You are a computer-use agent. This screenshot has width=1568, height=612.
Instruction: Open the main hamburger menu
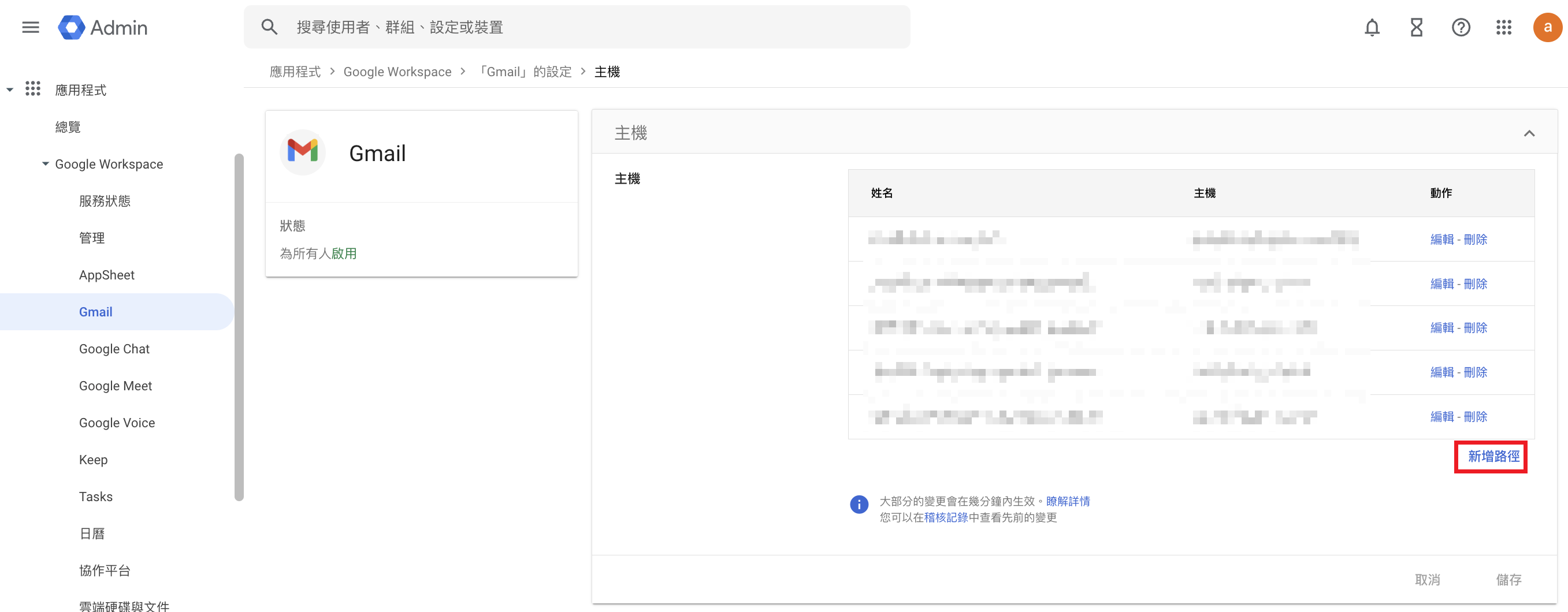[31, 27]
